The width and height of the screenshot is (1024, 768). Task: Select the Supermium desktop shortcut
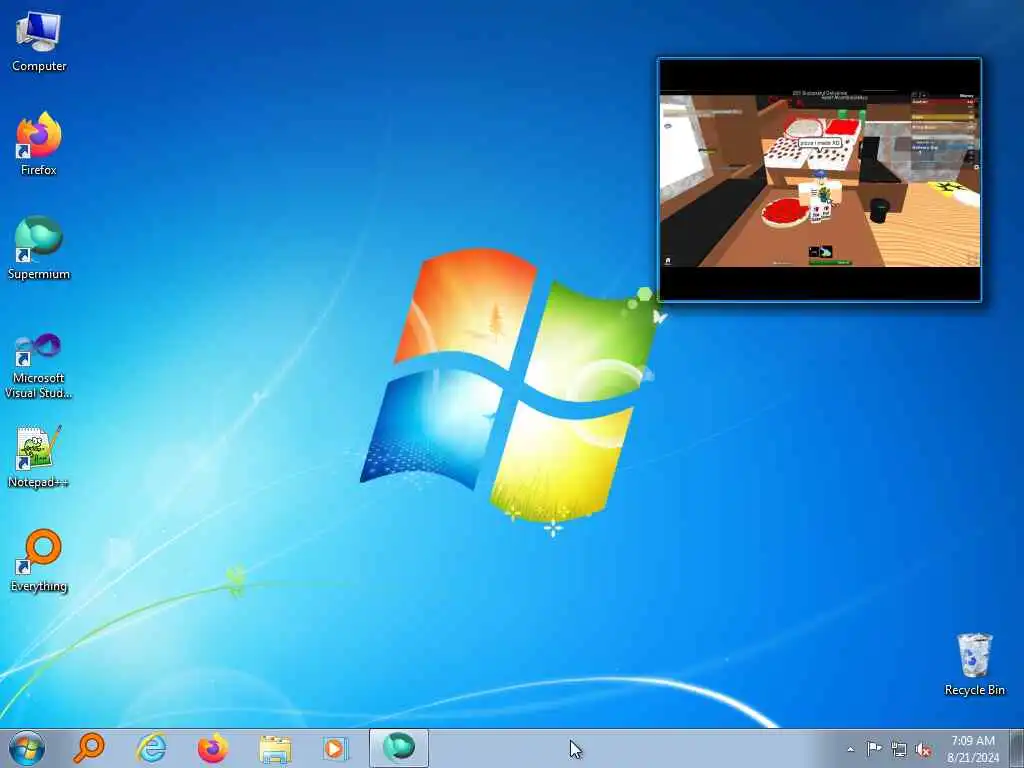coord(39,248)
